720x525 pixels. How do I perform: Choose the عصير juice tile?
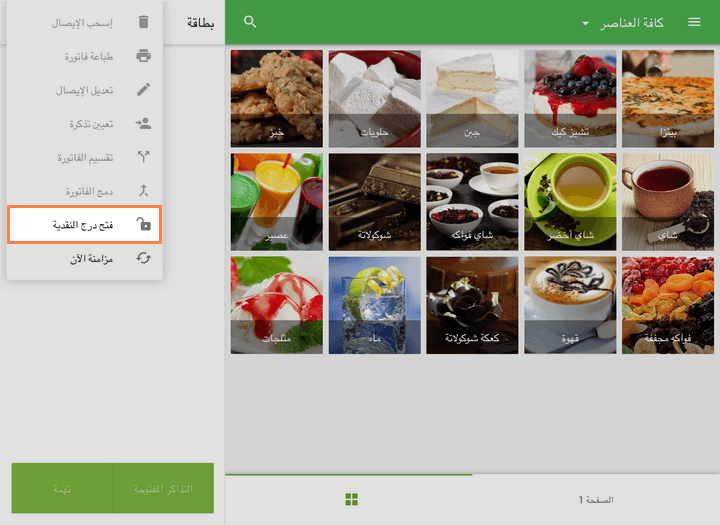point(276,201)
